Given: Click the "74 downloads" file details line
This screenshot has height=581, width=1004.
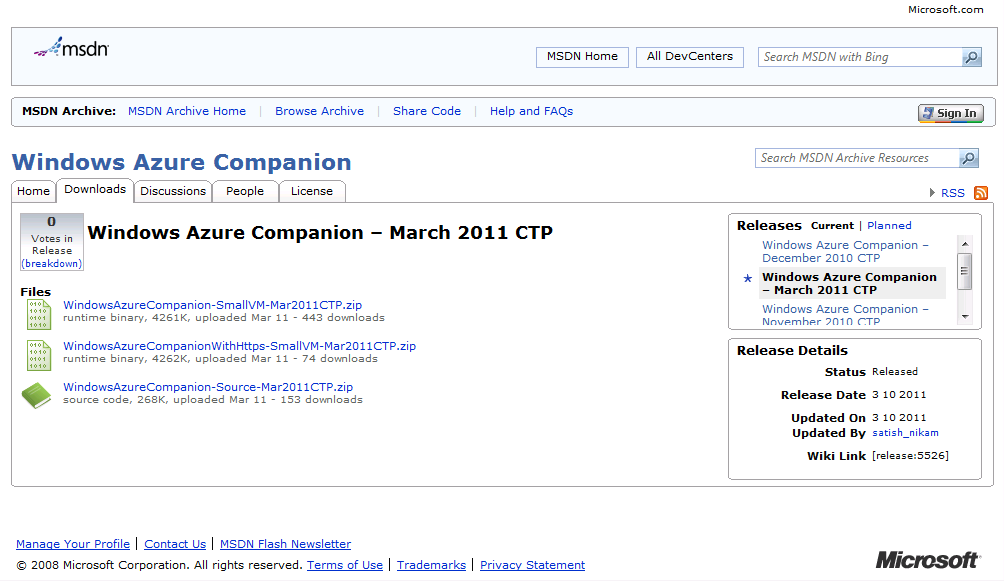Looking at the screenshot, I should coord(220,359).
